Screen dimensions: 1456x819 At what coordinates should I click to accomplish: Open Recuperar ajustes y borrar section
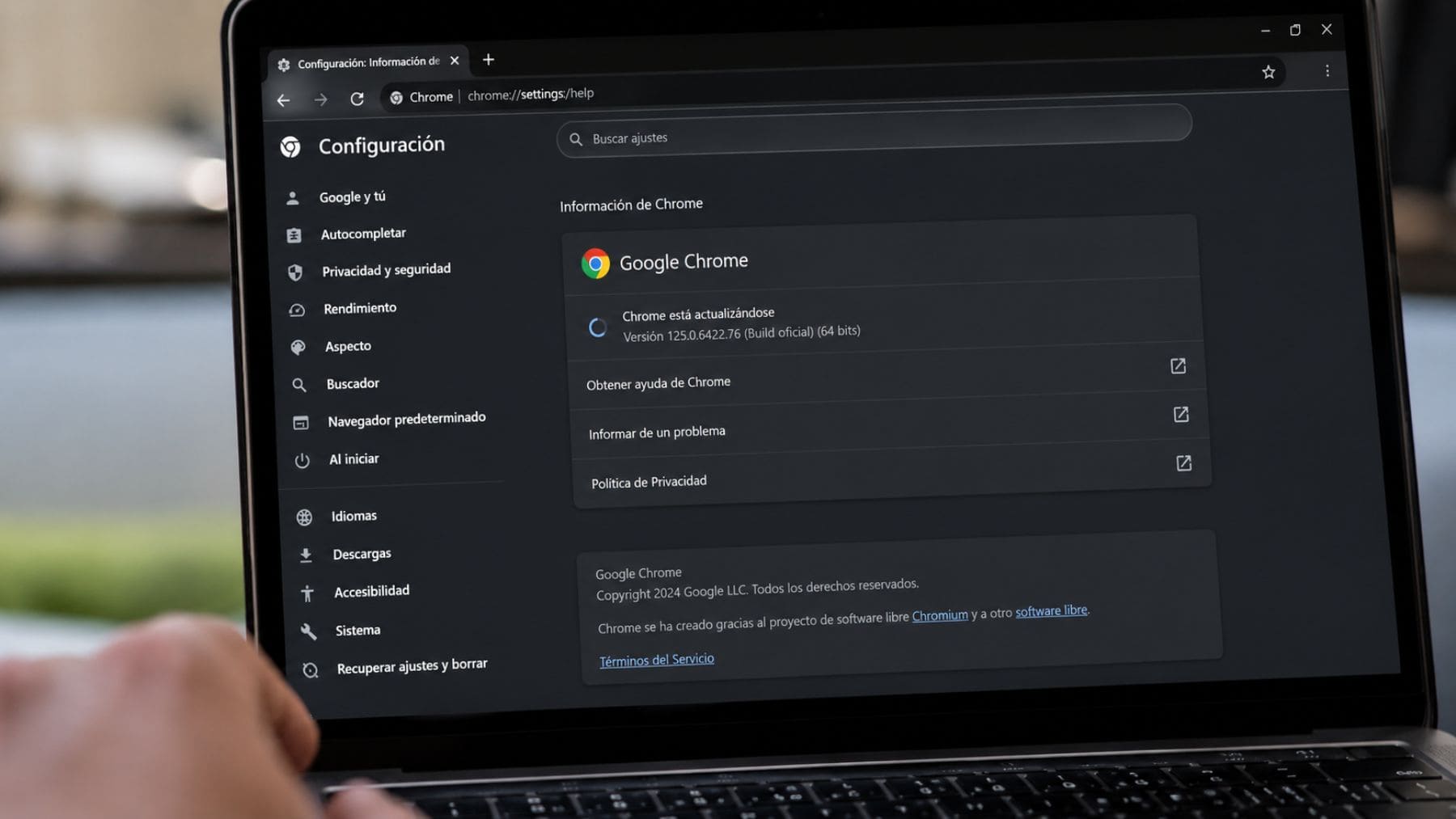[412, 666]
